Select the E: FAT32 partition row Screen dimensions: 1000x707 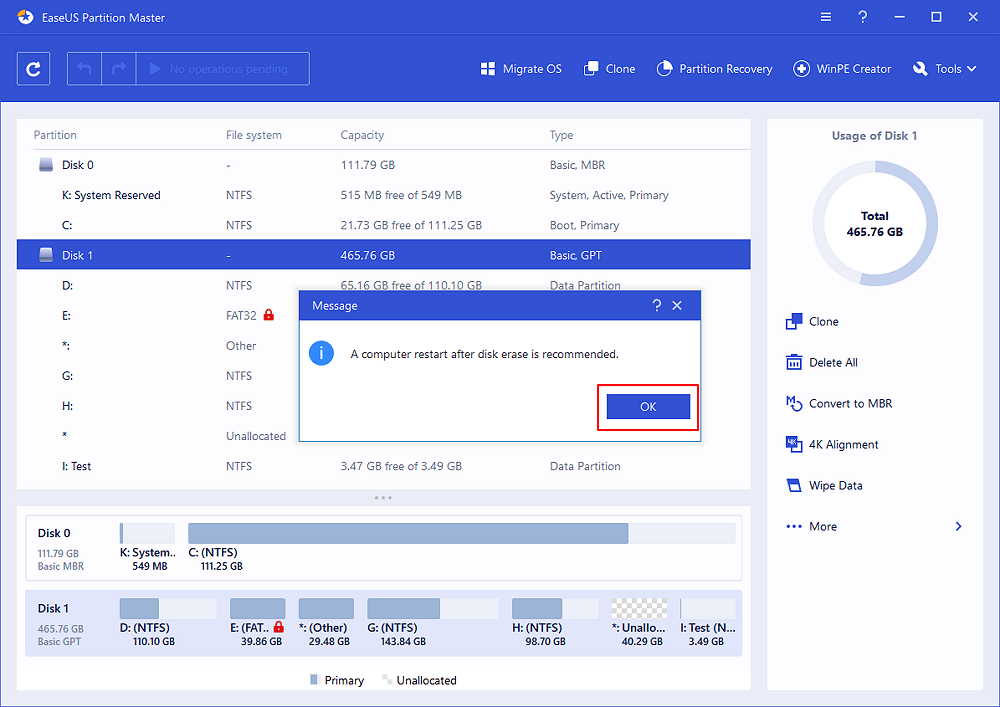click(x=158, y=315)
